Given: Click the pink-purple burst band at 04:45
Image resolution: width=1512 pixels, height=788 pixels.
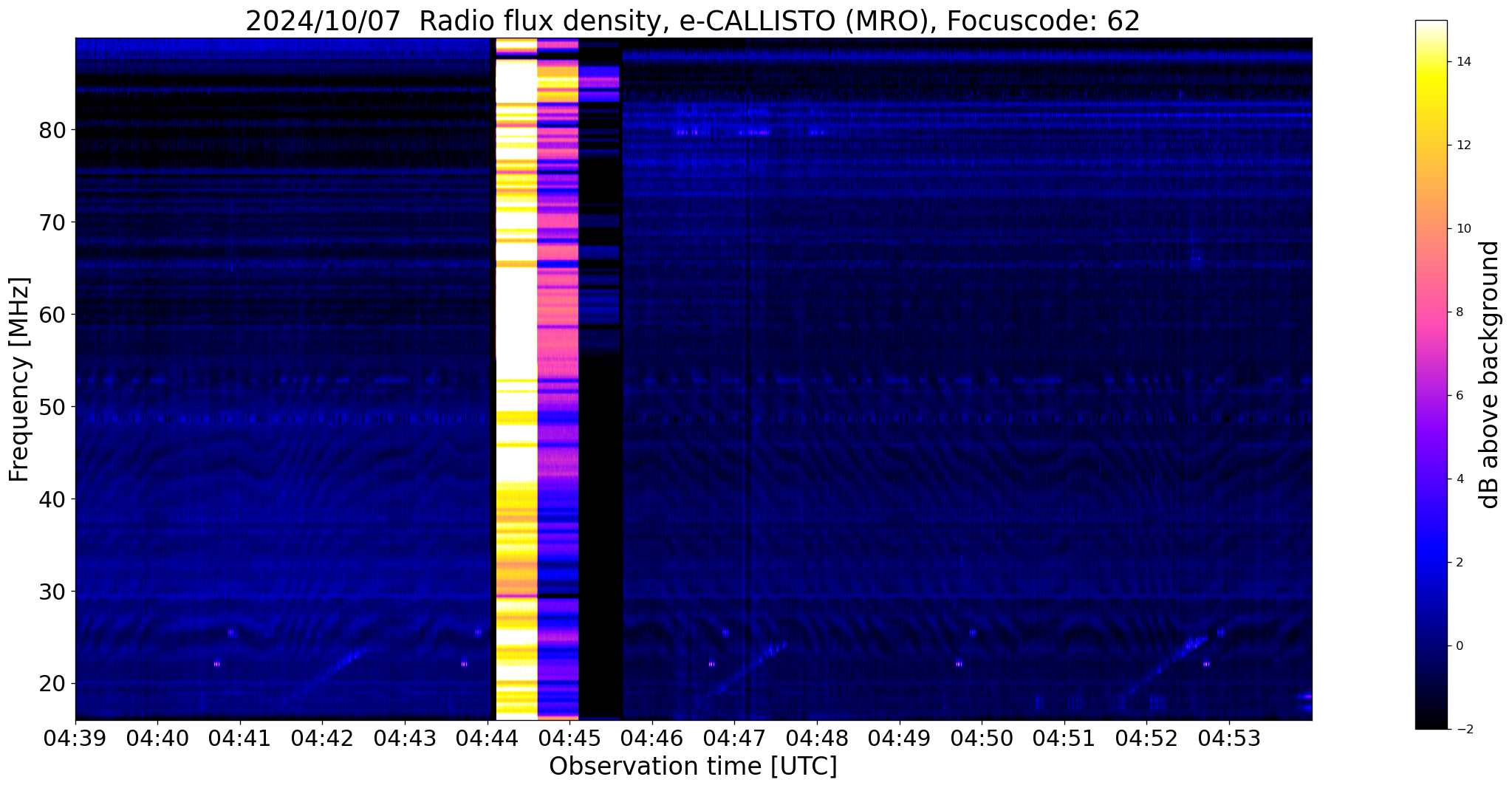Looking at the screenshot, I should [x=558, y=379].
